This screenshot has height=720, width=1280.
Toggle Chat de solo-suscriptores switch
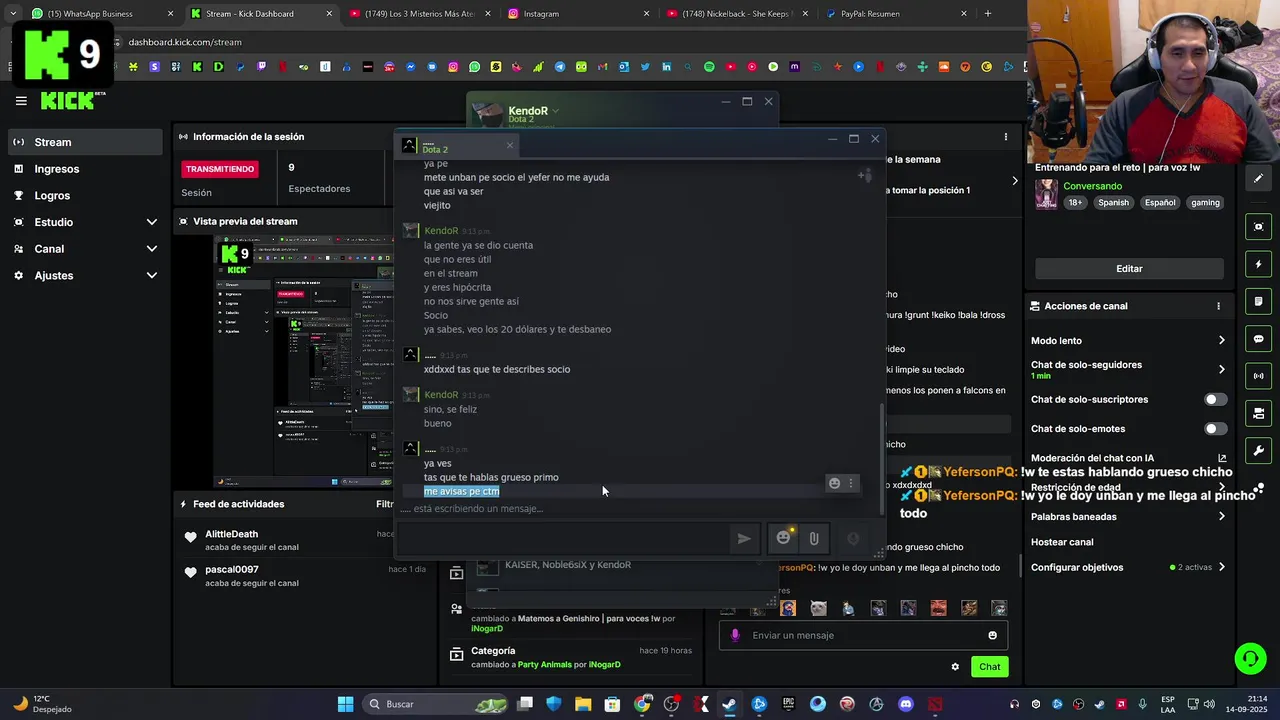(1215, 399)
